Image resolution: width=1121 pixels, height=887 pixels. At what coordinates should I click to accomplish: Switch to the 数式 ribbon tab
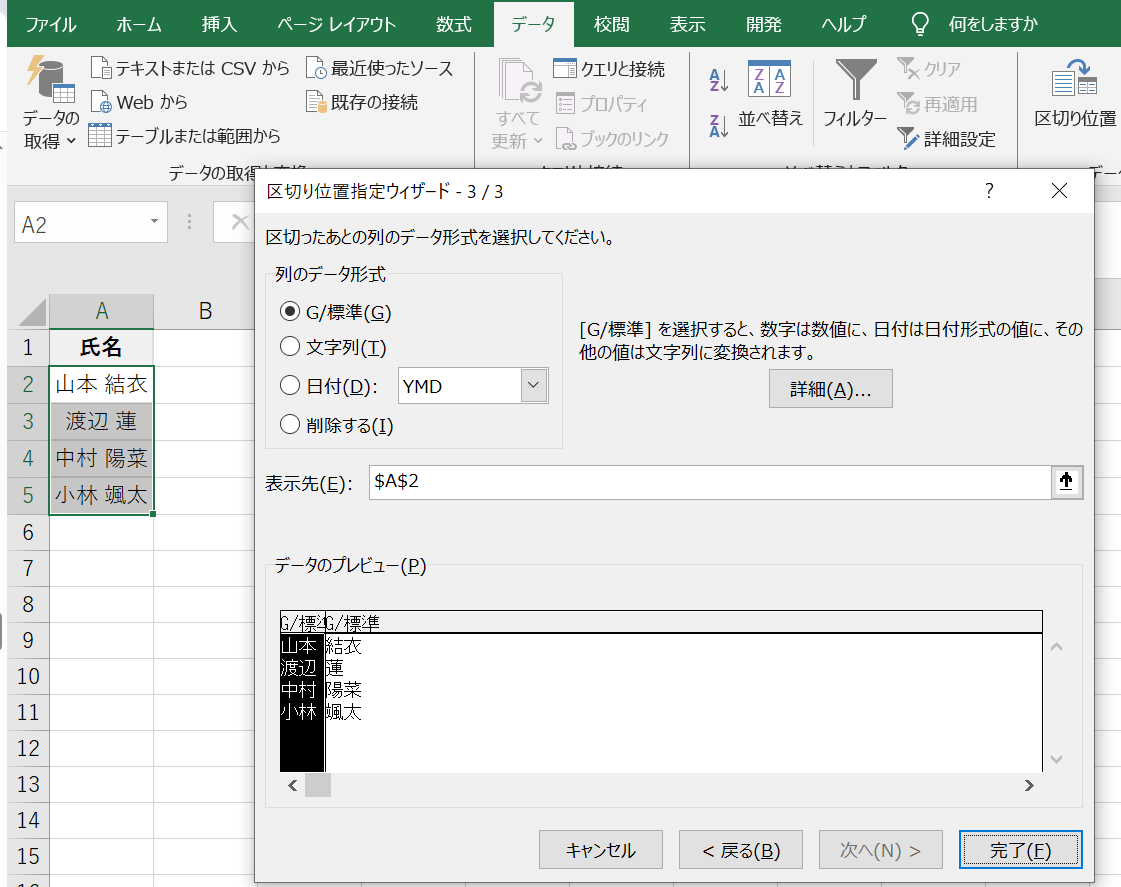point(454,24)
